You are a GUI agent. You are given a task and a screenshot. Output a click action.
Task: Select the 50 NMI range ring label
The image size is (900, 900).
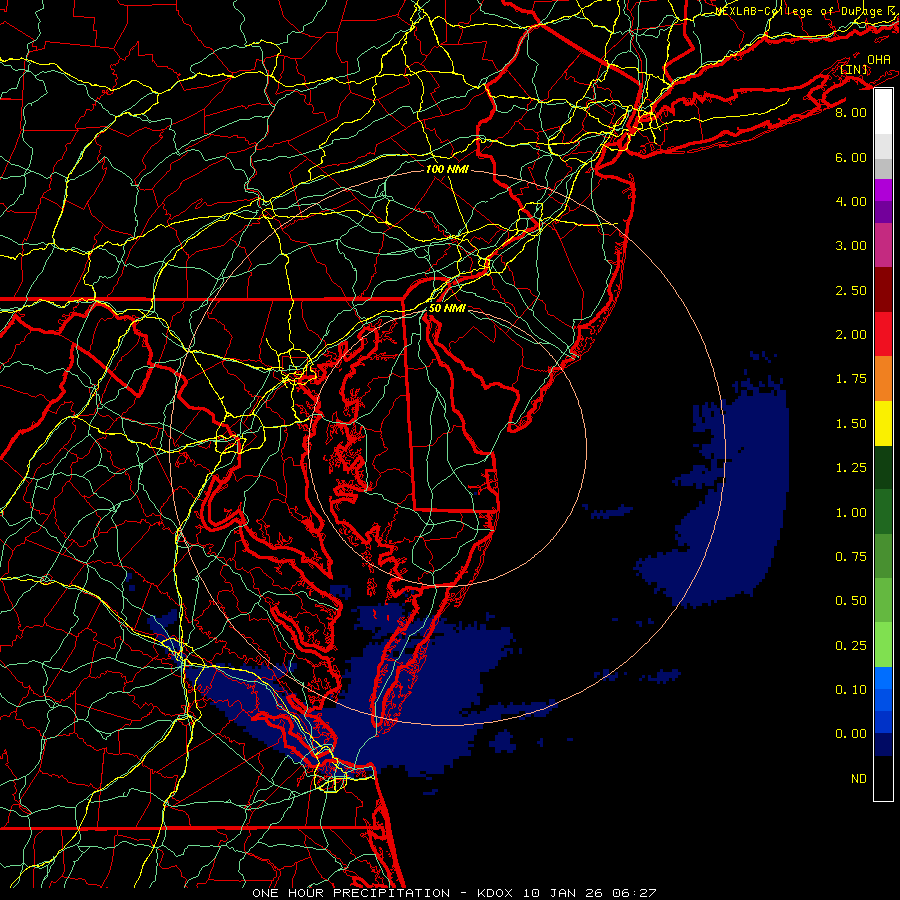(447, 308)
